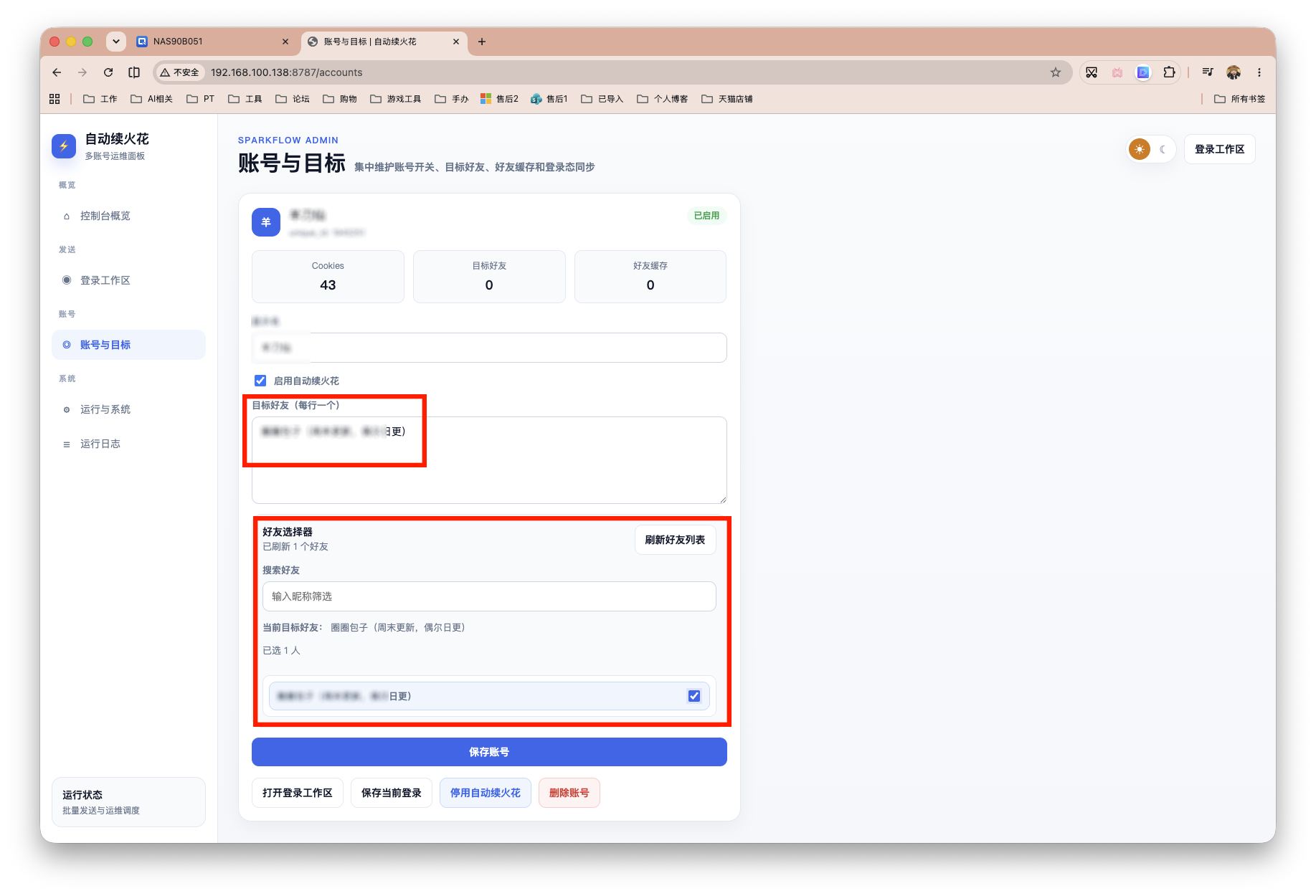The image size is (1316, 896).
Task: Click the browser forward arrow
Action: [x=82, y=72]
